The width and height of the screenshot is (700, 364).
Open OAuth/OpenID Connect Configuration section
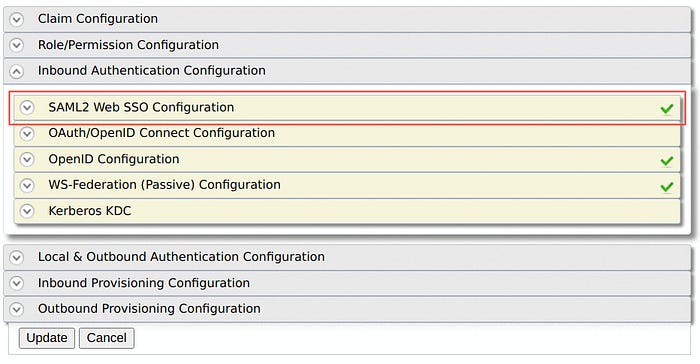pyautogui.click(x=347, y=134)
